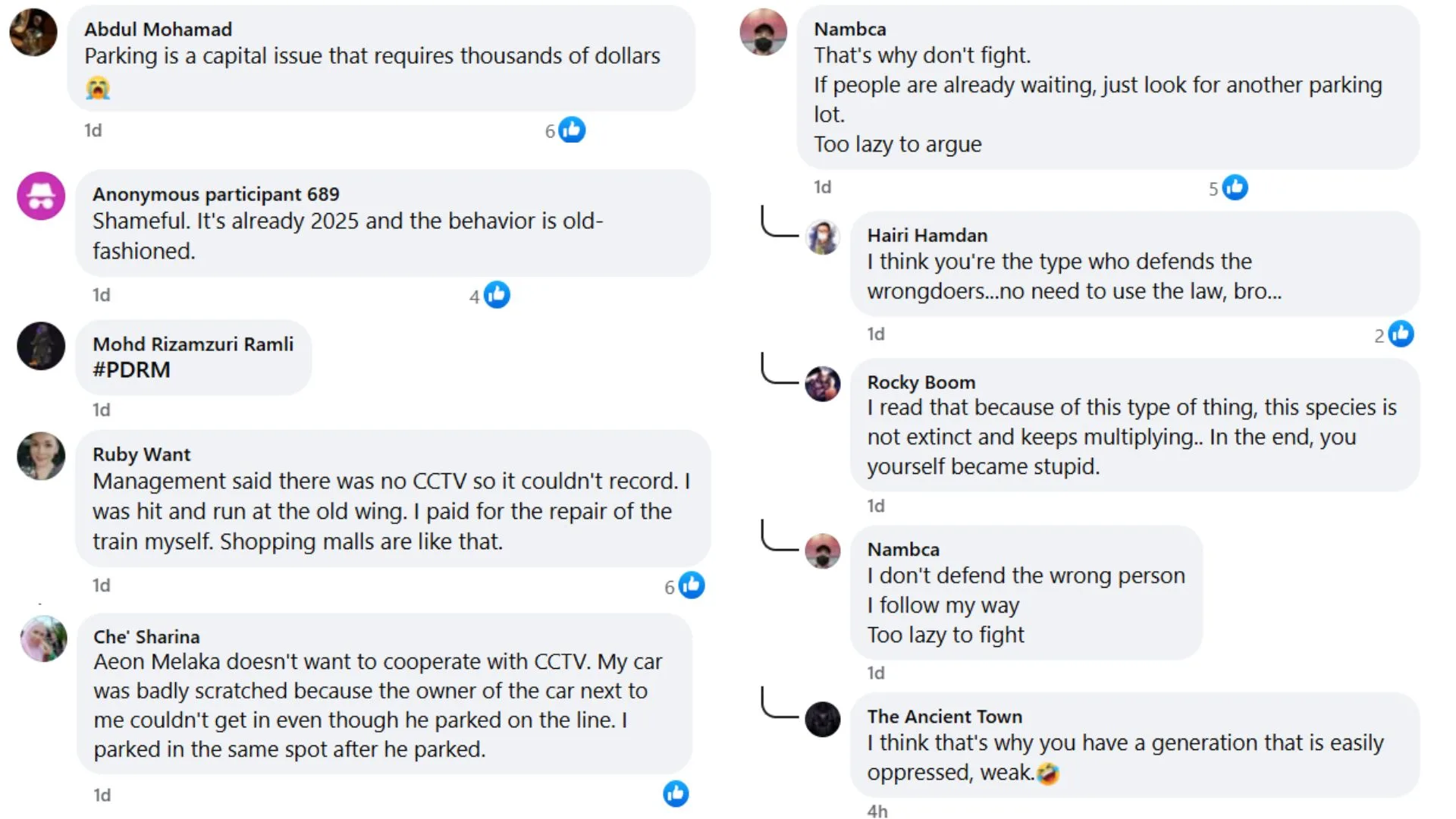Image resolution: width=1456 pixels, height=819 pixels.
Task: Click like icon on Hairi Hamdan's reply
Action: pyautogui.click(x=1401, y=334)
